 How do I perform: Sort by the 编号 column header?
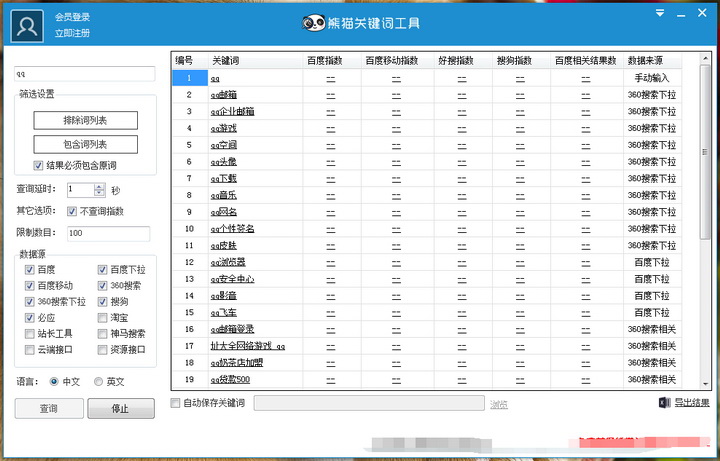point(190,61)
